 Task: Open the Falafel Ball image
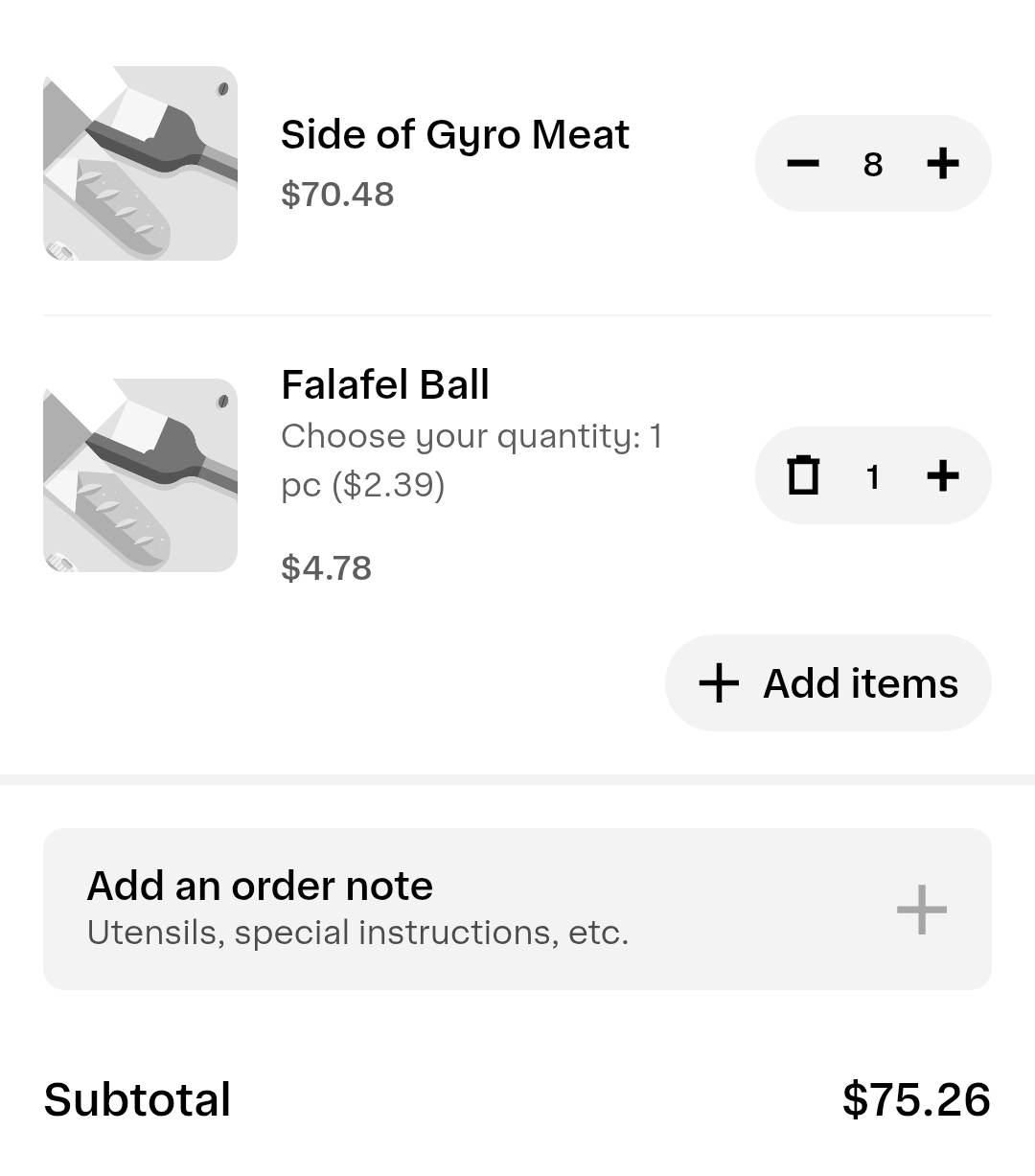tap(140, 475)
